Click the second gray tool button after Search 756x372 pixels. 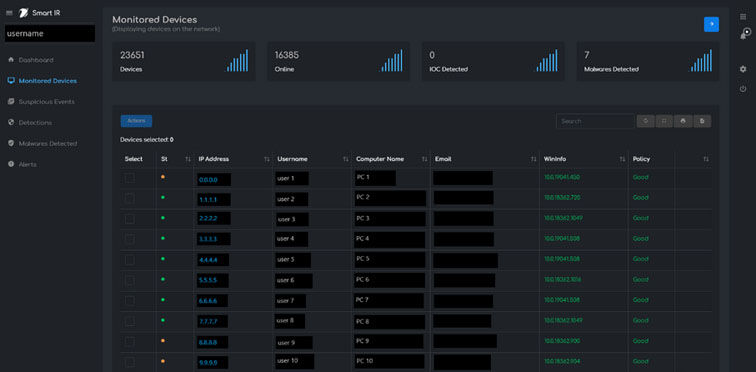pos(664,121)
